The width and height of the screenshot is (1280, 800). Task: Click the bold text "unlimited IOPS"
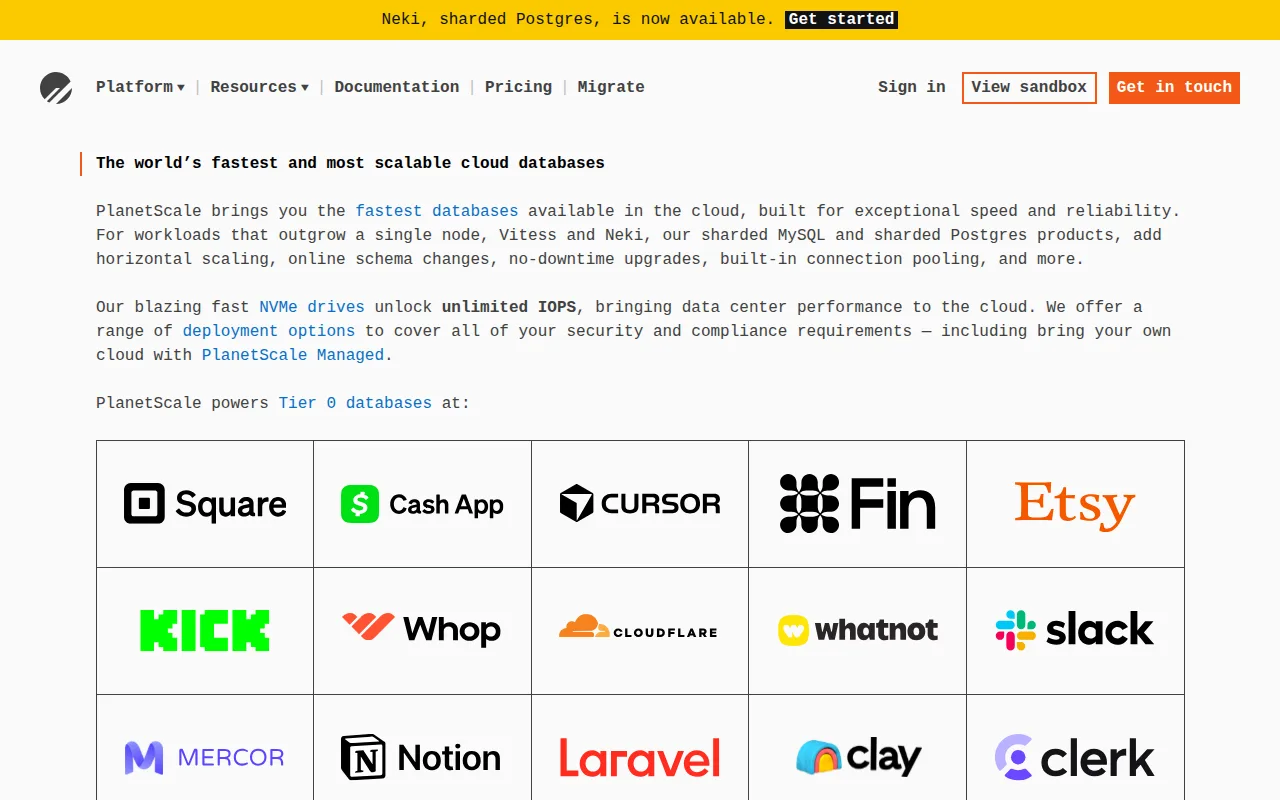click(x=509, y=307)
